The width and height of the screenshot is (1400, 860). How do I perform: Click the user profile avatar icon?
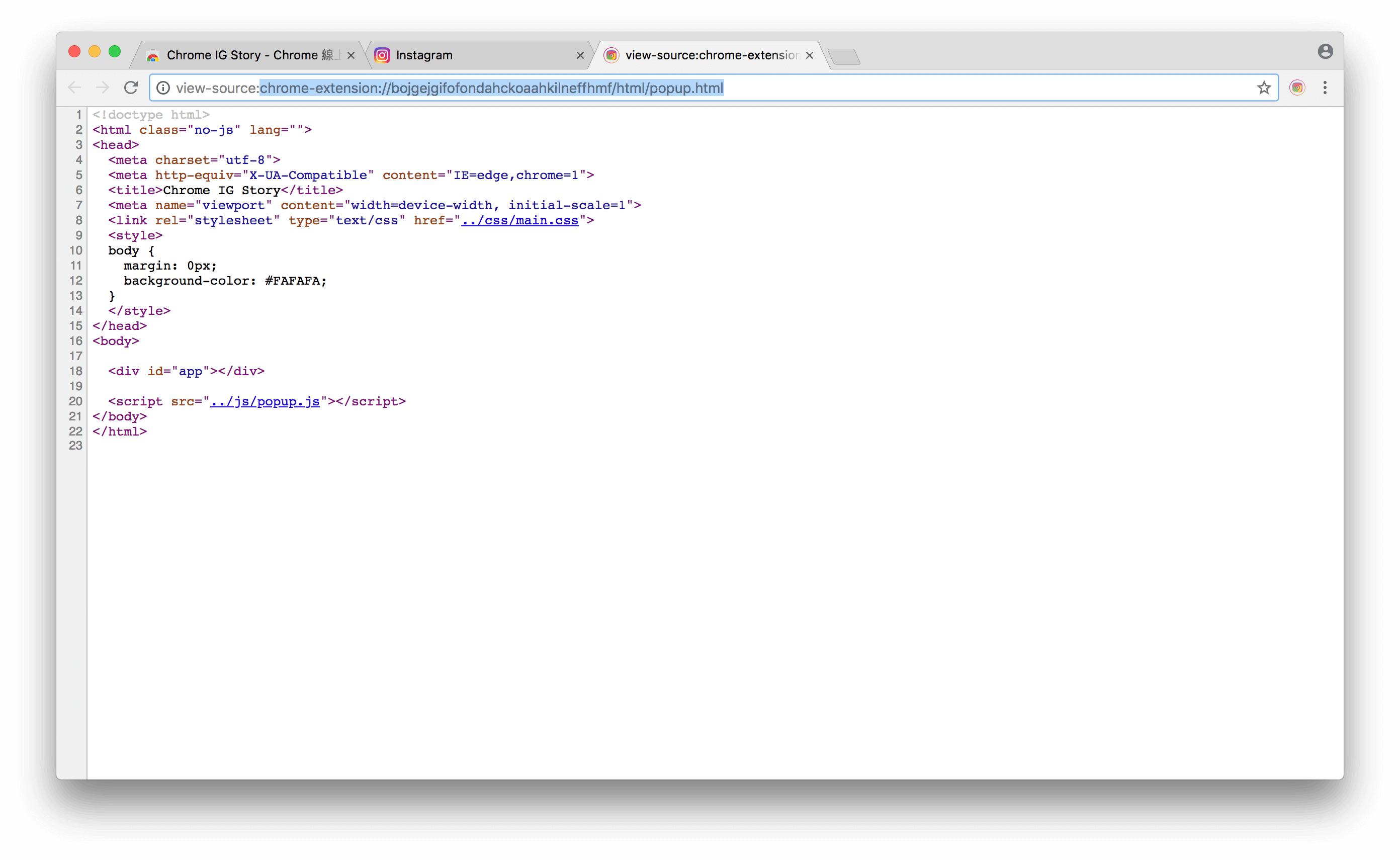(1325, 52)
